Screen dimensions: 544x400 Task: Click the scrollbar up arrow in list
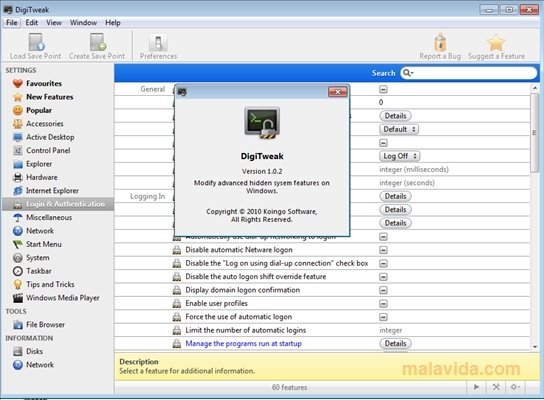tap(535, 88)
